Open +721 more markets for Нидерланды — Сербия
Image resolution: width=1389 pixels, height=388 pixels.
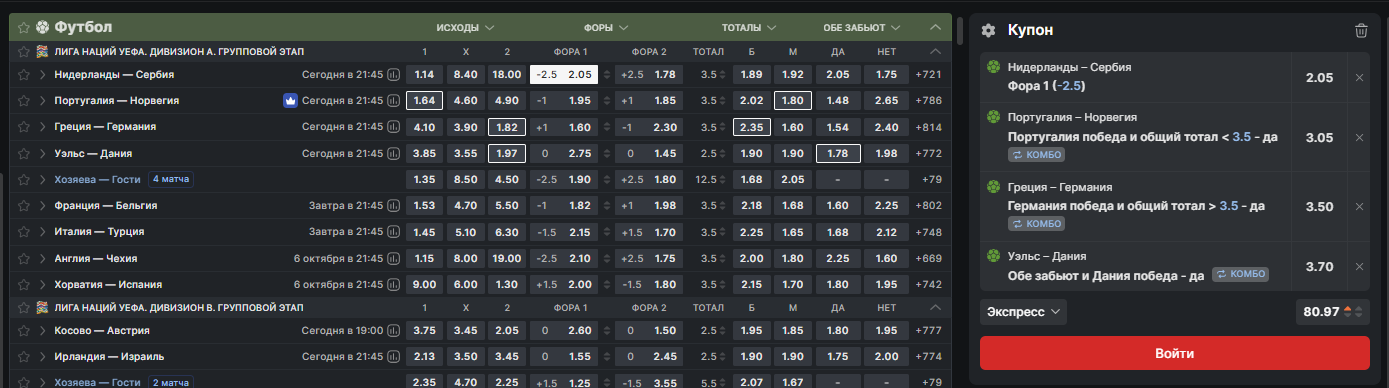point(928,74)
